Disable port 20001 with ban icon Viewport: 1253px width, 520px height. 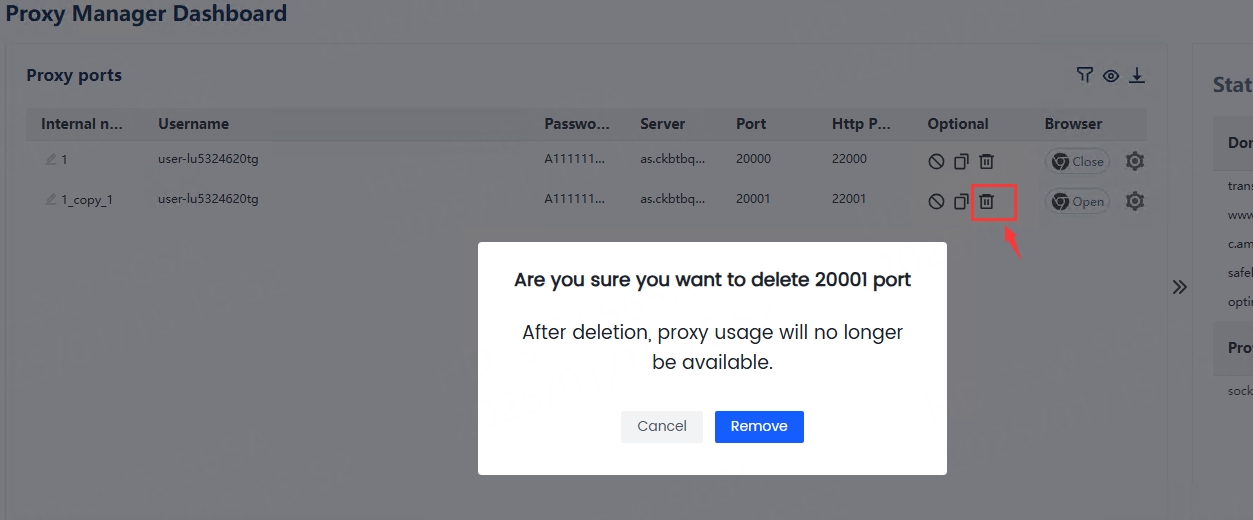tap(936, 201)
